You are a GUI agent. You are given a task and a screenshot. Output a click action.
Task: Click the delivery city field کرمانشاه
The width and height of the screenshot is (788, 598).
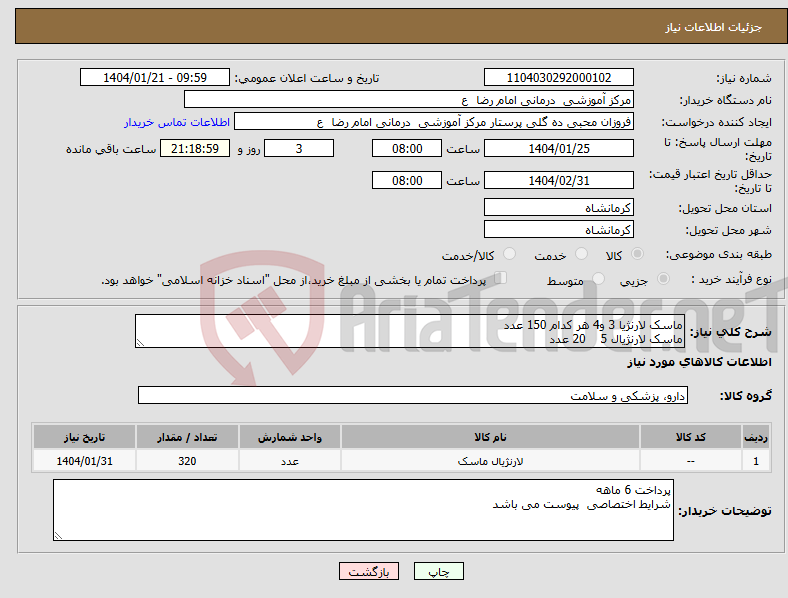point(559,229)
